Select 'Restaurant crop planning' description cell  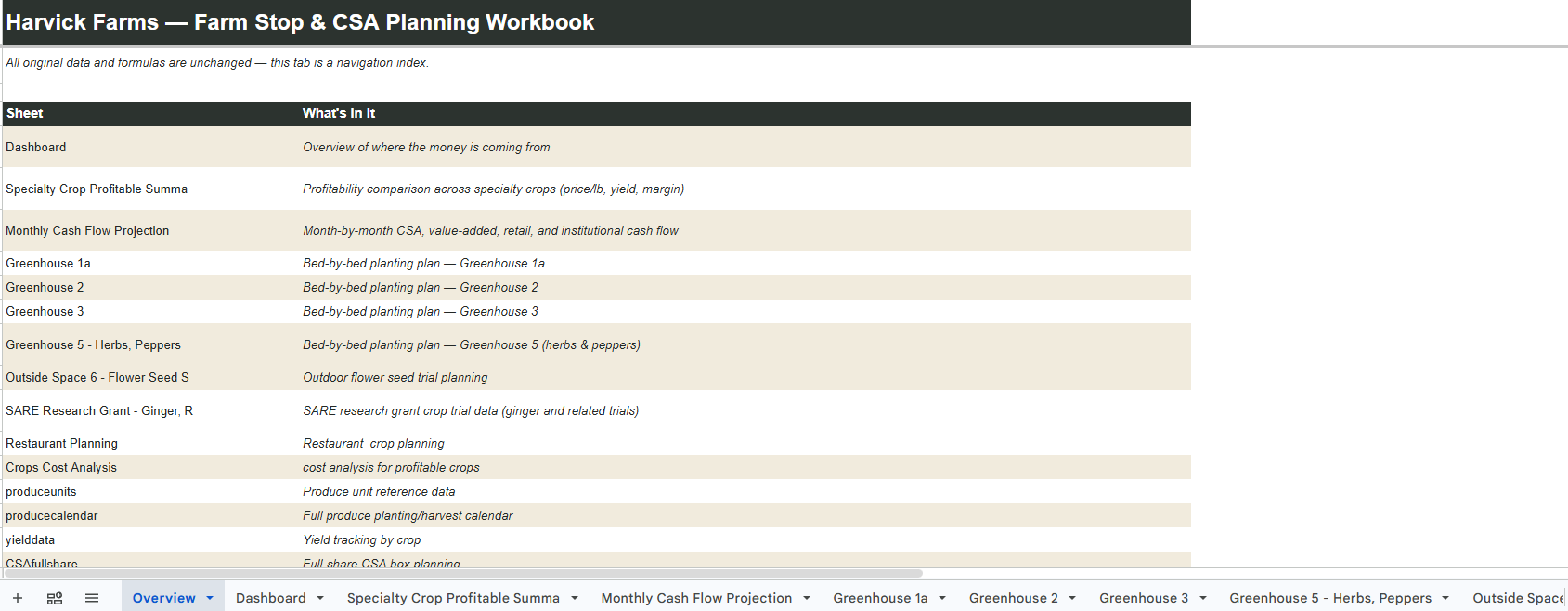[x=745, y=443]
